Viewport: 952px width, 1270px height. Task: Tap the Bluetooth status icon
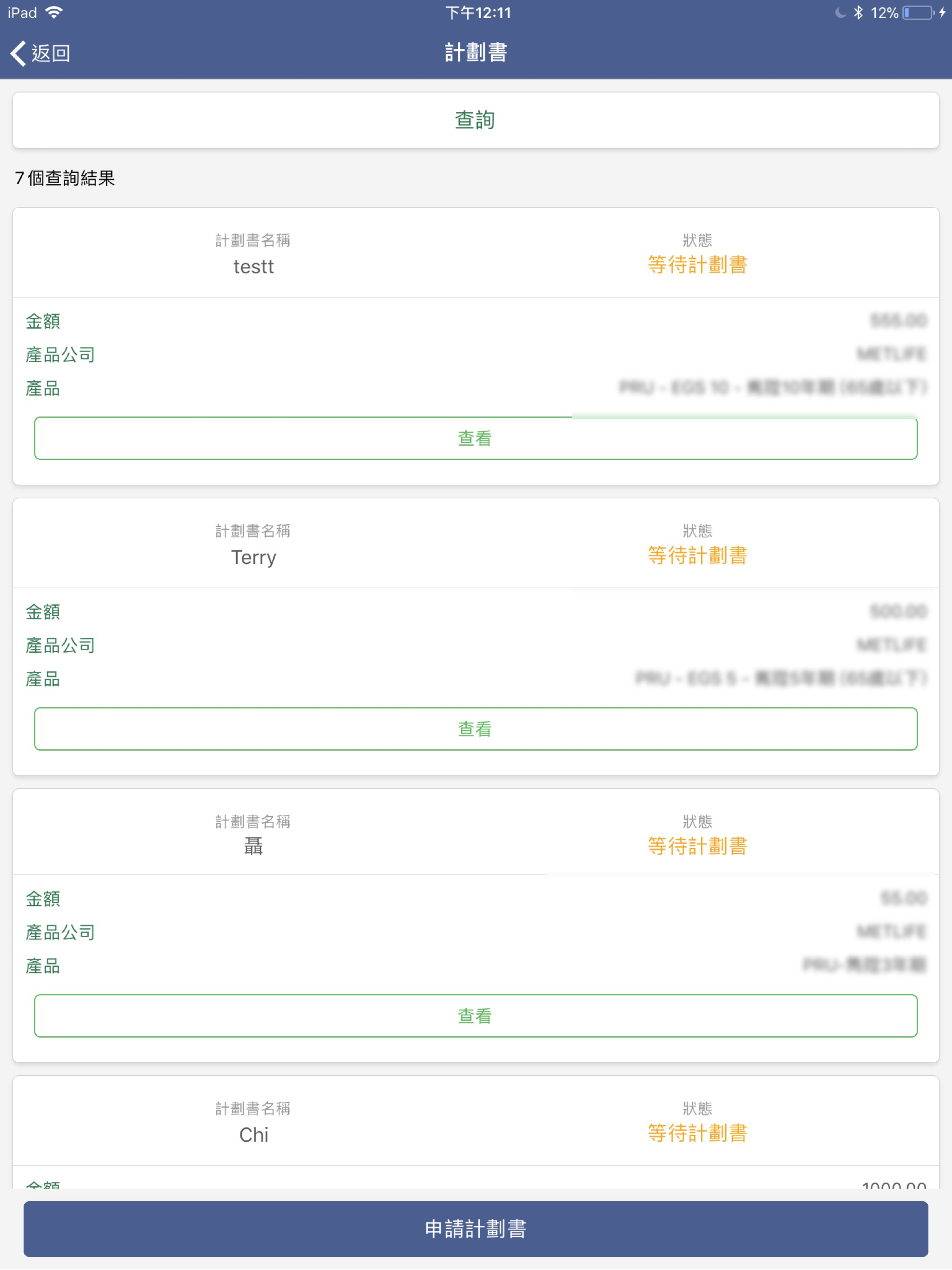point(859,13)
